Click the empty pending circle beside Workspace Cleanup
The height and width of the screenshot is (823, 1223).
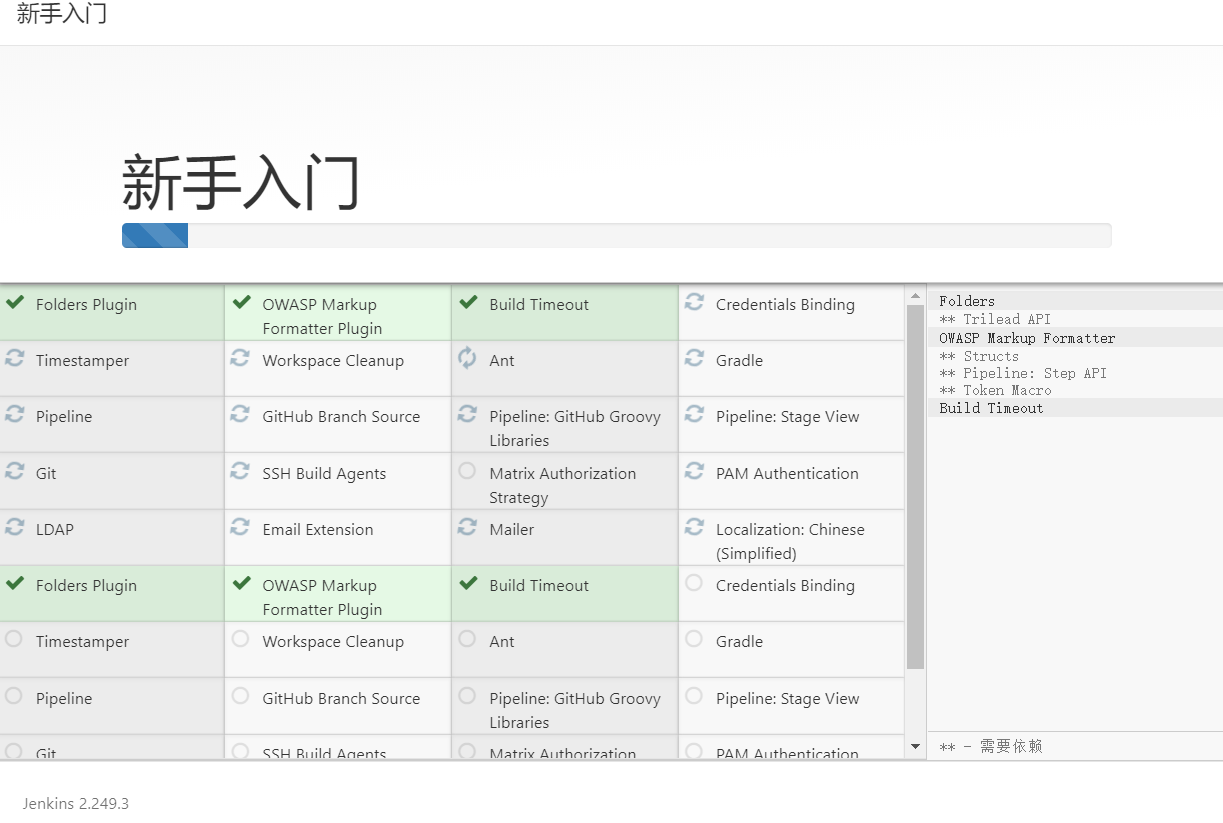tap(240, 639)
